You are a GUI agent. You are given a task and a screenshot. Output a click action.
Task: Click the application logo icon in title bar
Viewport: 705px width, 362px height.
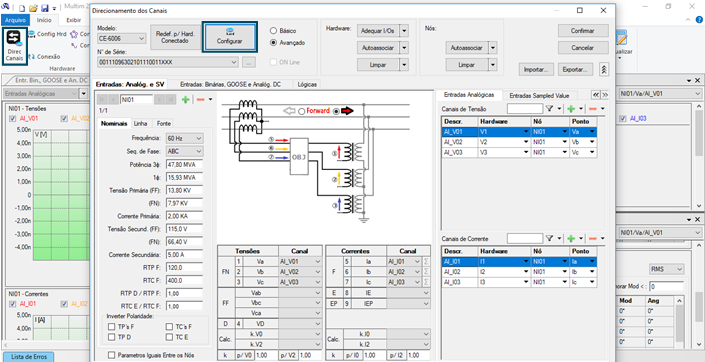pyautogui.click(x=5, y=7)
